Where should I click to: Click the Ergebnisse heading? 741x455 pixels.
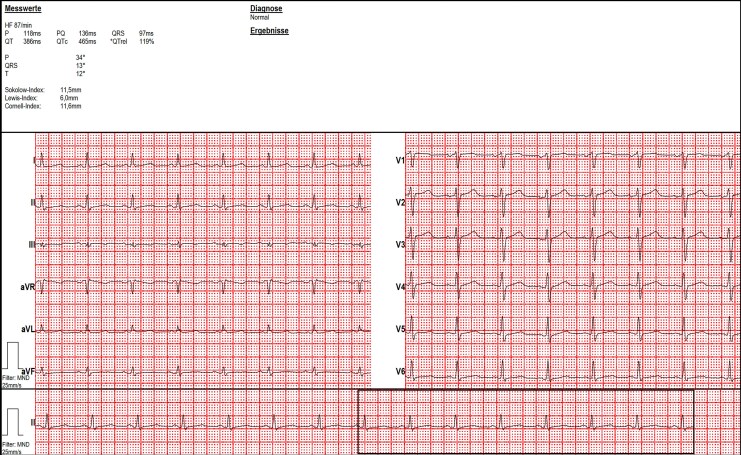click(269, 31)
